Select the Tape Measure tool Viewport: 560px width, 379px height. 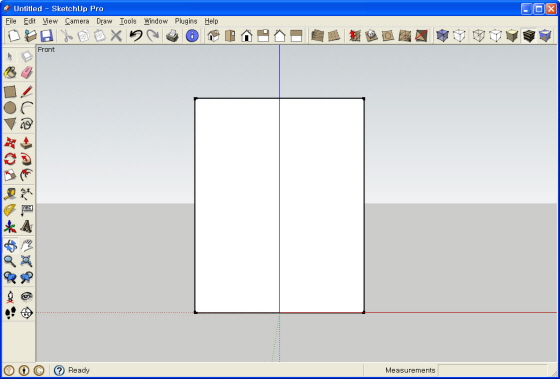coord(10,194)
